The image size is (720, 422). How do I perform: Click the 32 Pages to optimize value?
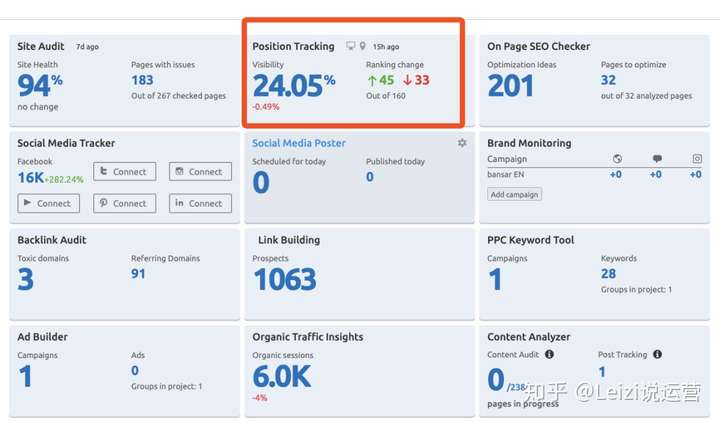(608, 80)
